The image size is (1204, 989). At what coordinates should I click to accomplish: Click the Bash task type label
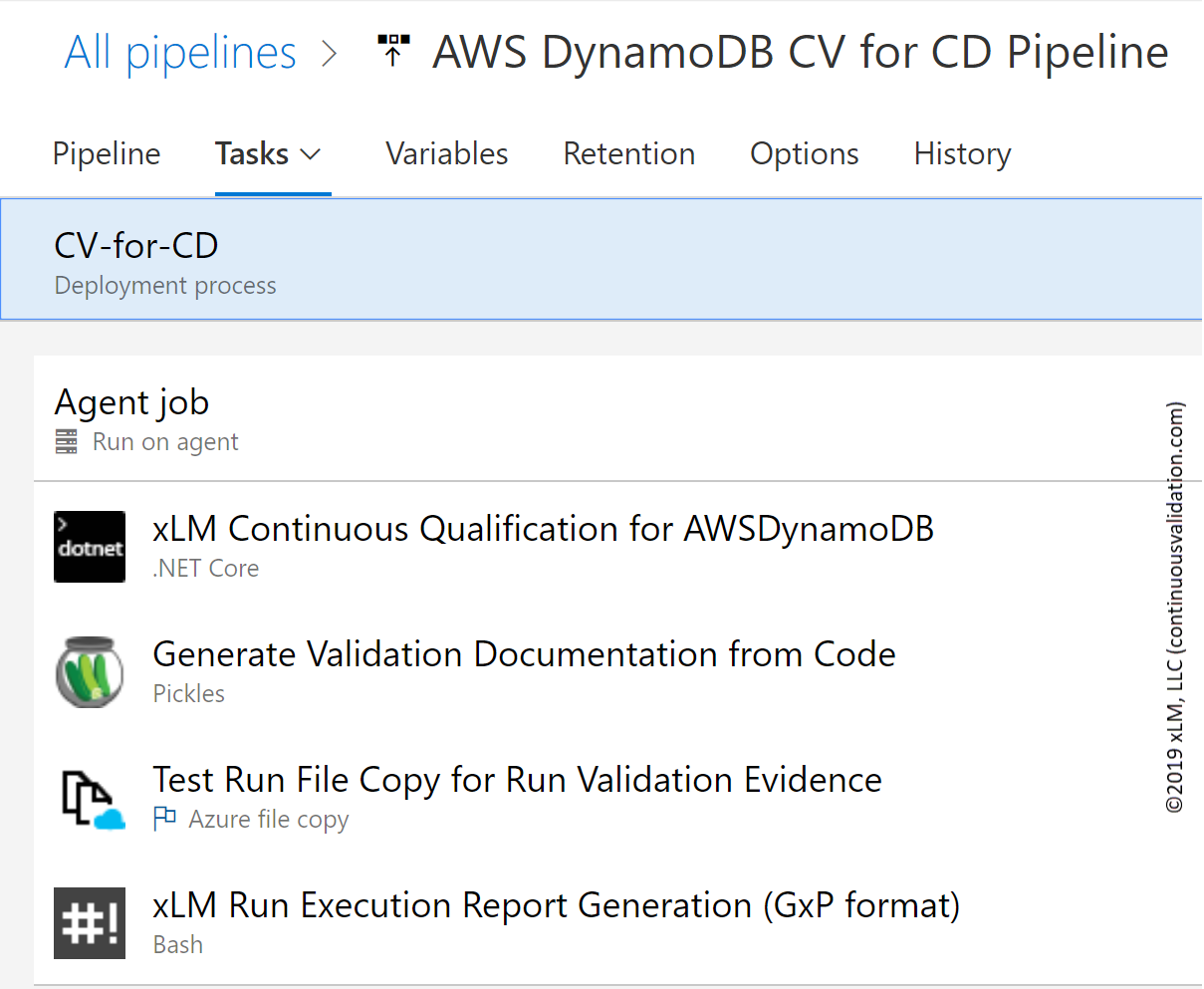tap(178, 945)
